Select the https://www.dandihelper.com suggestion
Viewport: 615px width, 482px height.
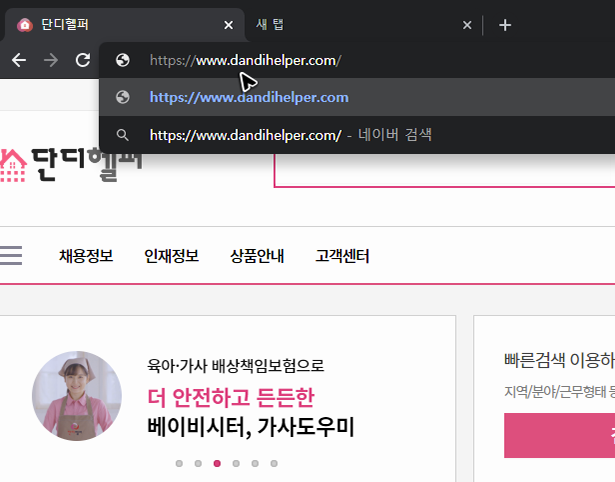coord(357,97)
